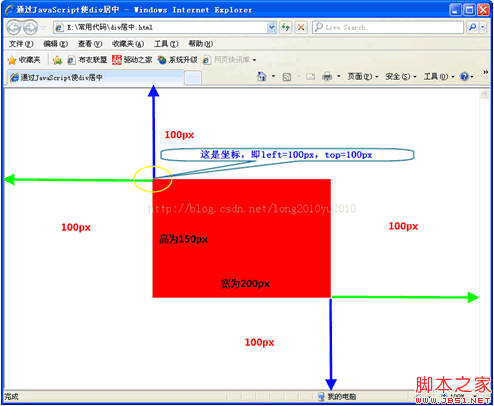Viewport: 494px width, 406px height.
Task: Expand the 安全(S) dropdown menu
Action: [x=401, y=77]
